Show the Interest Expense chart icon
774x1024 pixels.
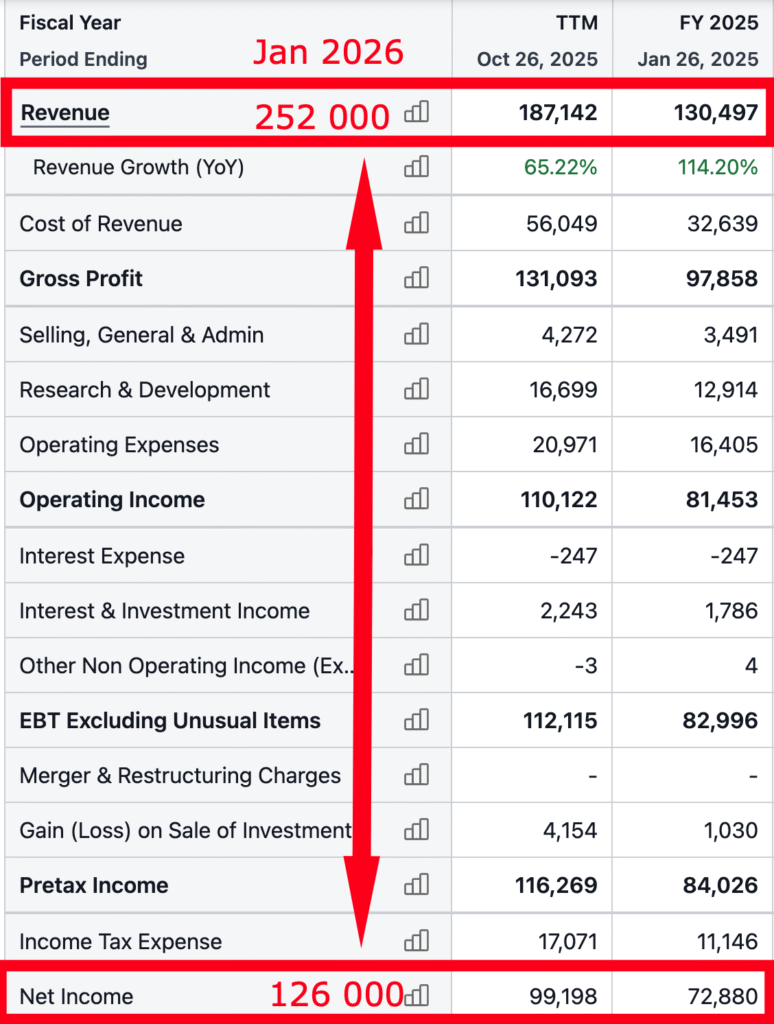click(416, 555)
